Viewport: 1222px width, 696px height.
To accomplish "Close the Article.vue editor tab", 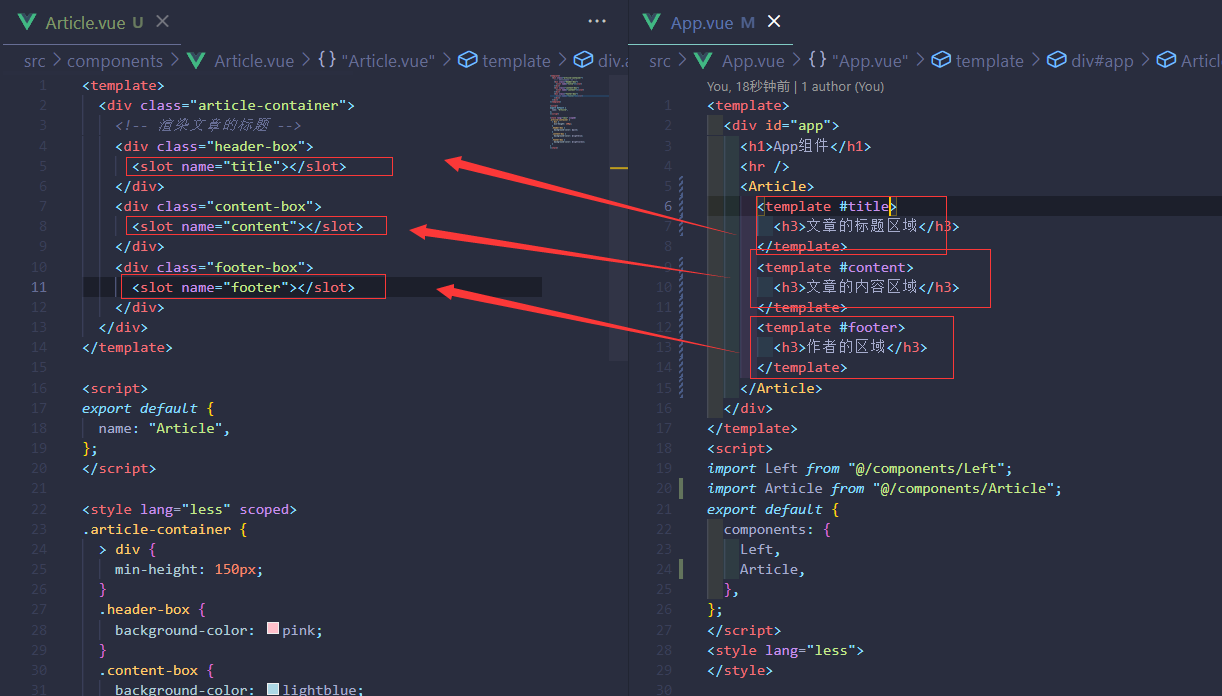I will pos(163,21).
